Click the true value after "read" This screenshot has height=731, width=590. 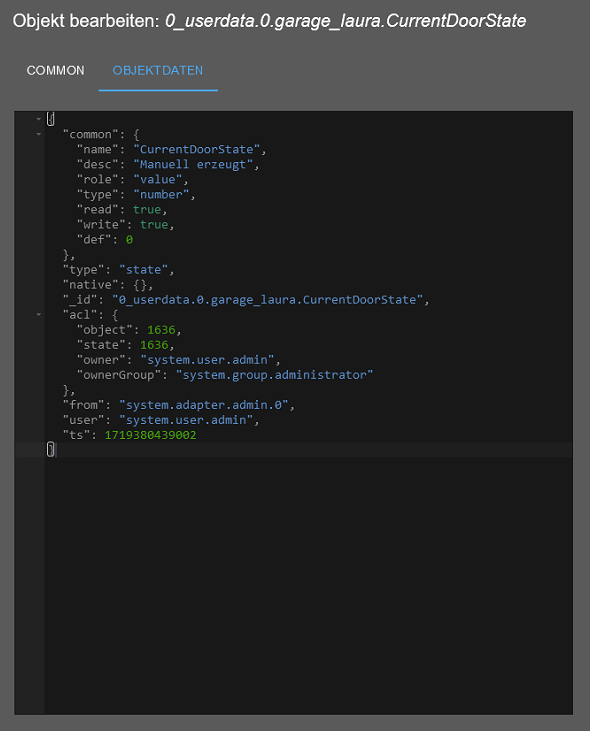[x=147, y=209]
